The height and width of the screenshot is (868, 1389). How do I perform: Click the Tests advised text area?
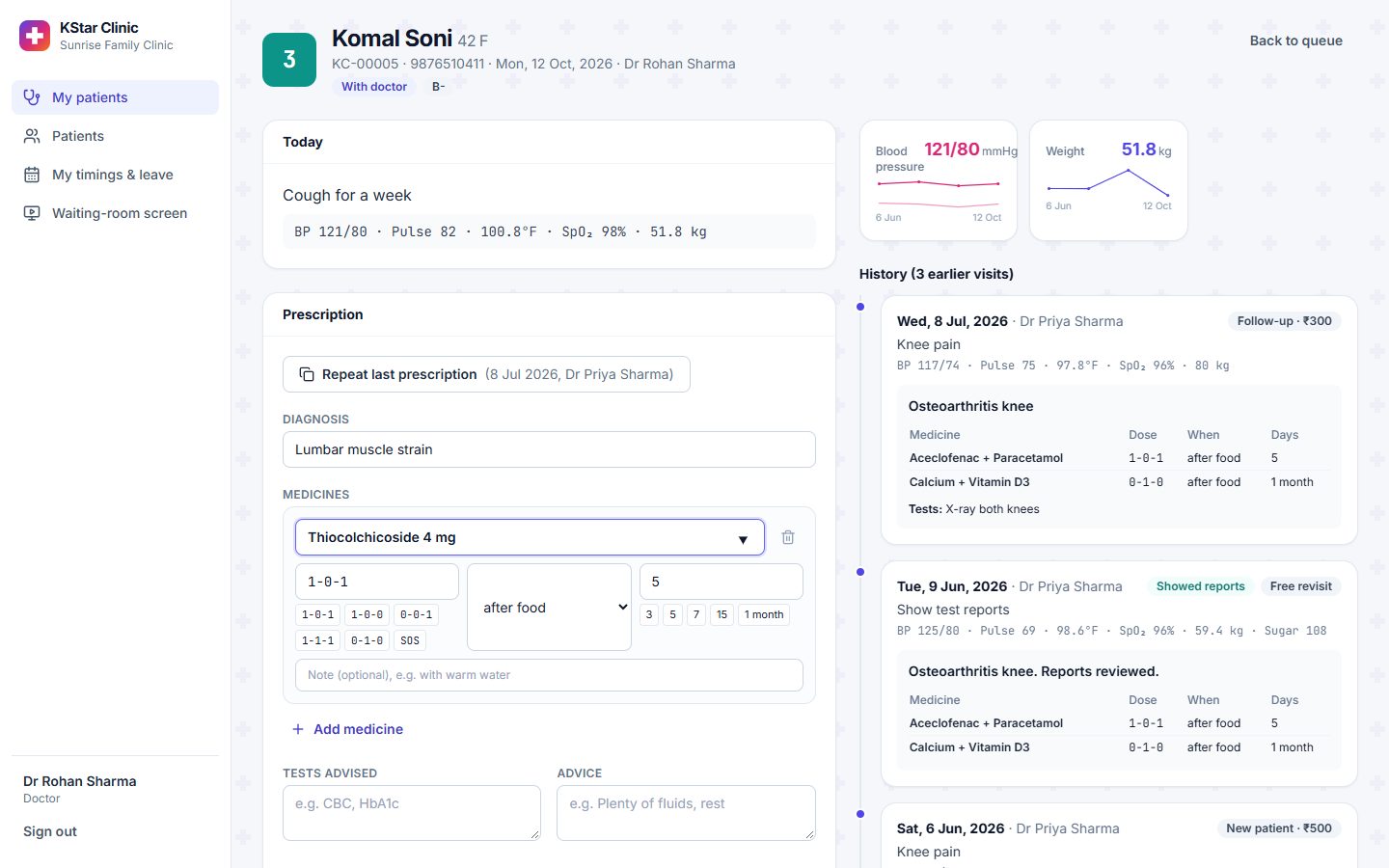click(412, 813)
